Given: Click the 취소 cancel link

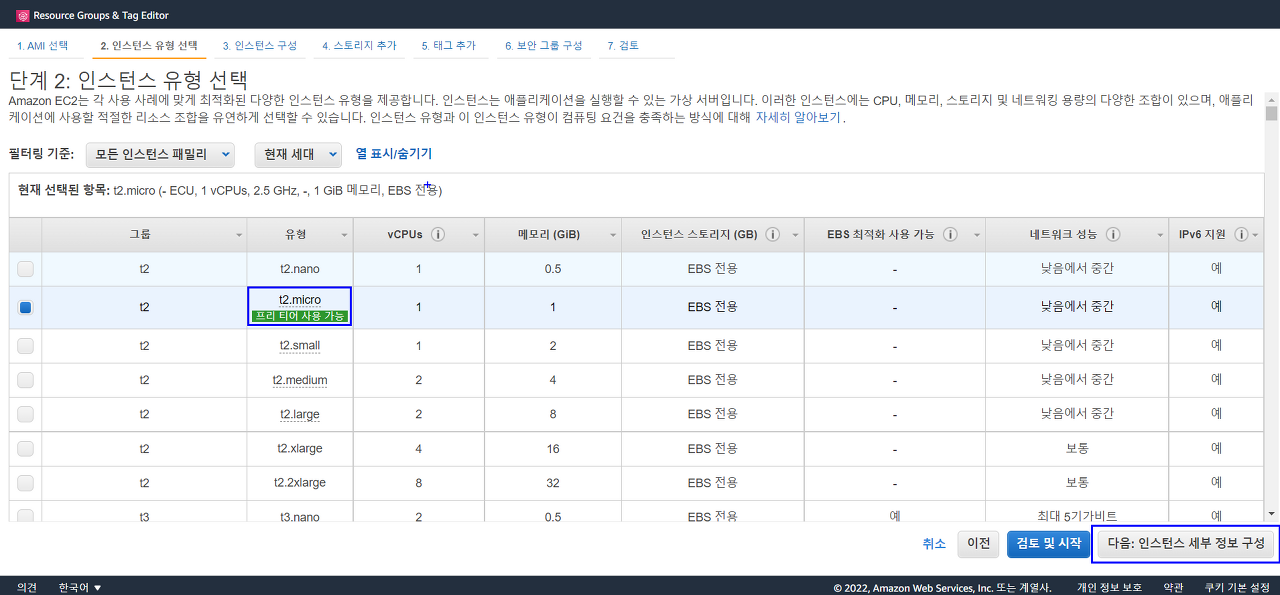Looking at the screenshot, I should (x=934, y=544).
